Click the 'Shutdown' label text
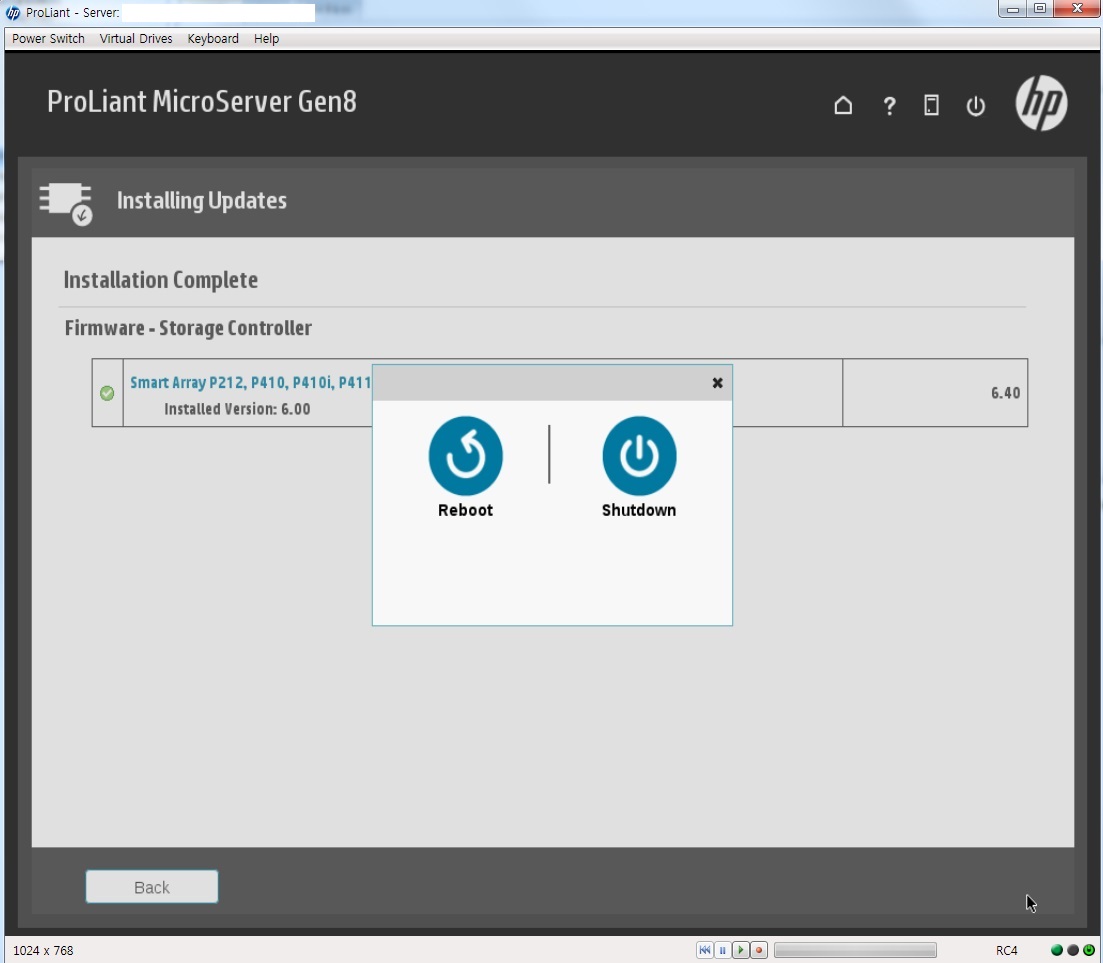Image resolution: width=1103 pixels, height=963 pixels. tap(639, 510)
